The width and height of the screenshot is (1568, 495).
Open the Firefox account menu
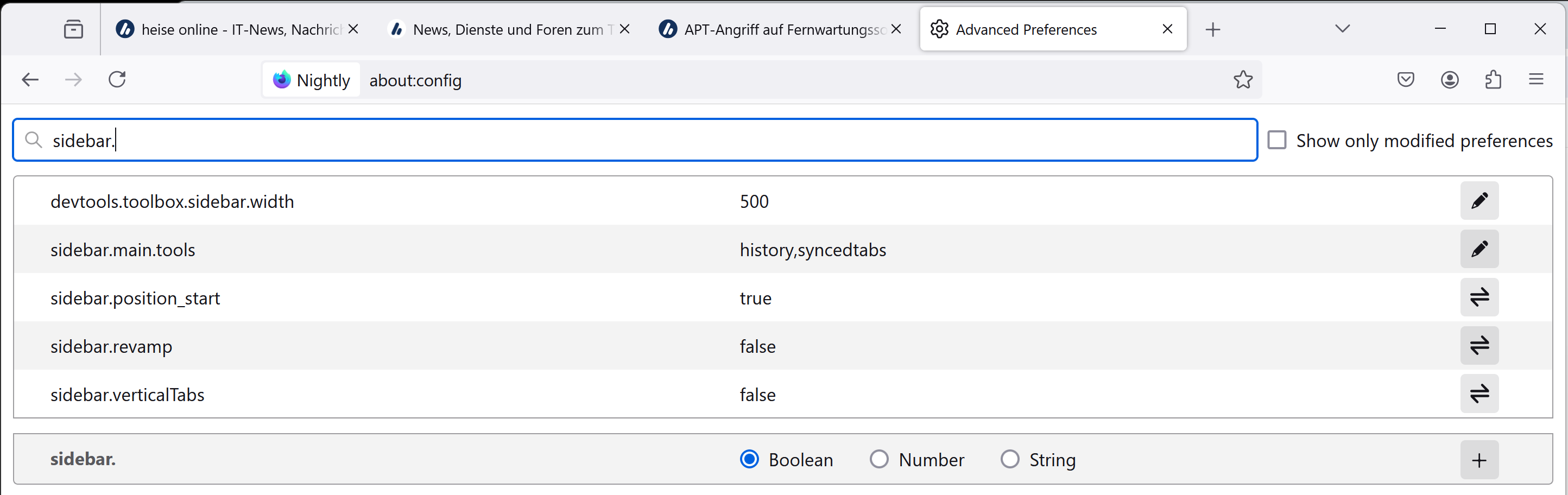1449,80
